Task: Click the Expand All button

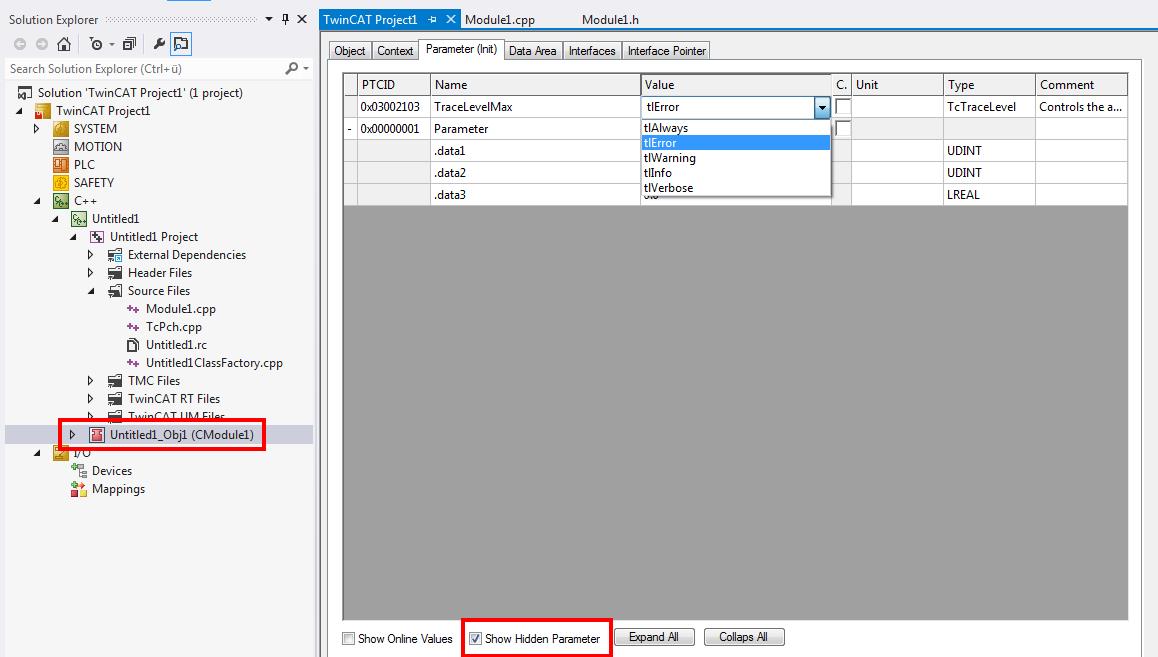Action: click(654, 637)
